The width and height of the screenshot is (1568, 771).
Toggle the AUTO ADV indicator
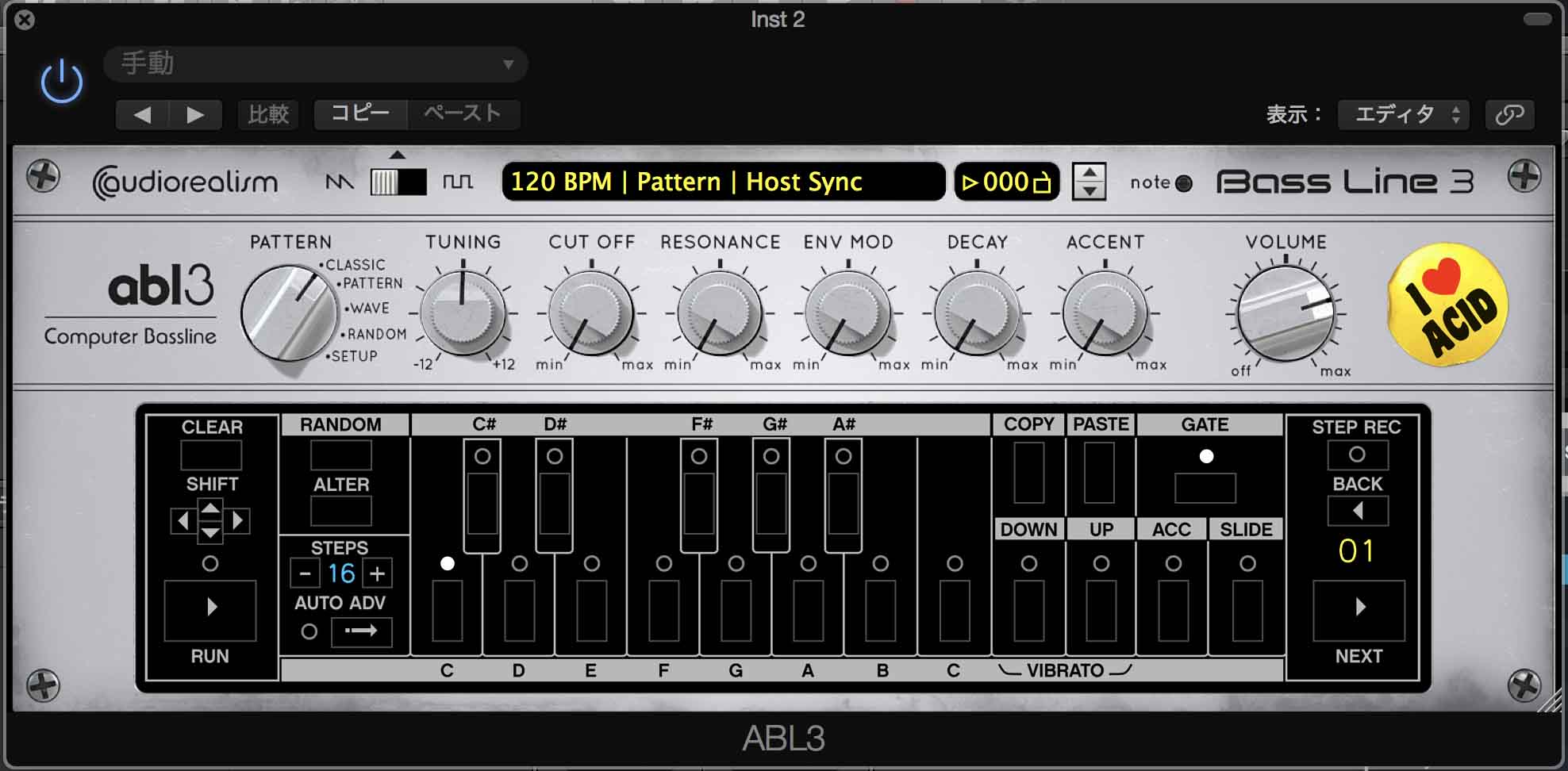[309, 631]
